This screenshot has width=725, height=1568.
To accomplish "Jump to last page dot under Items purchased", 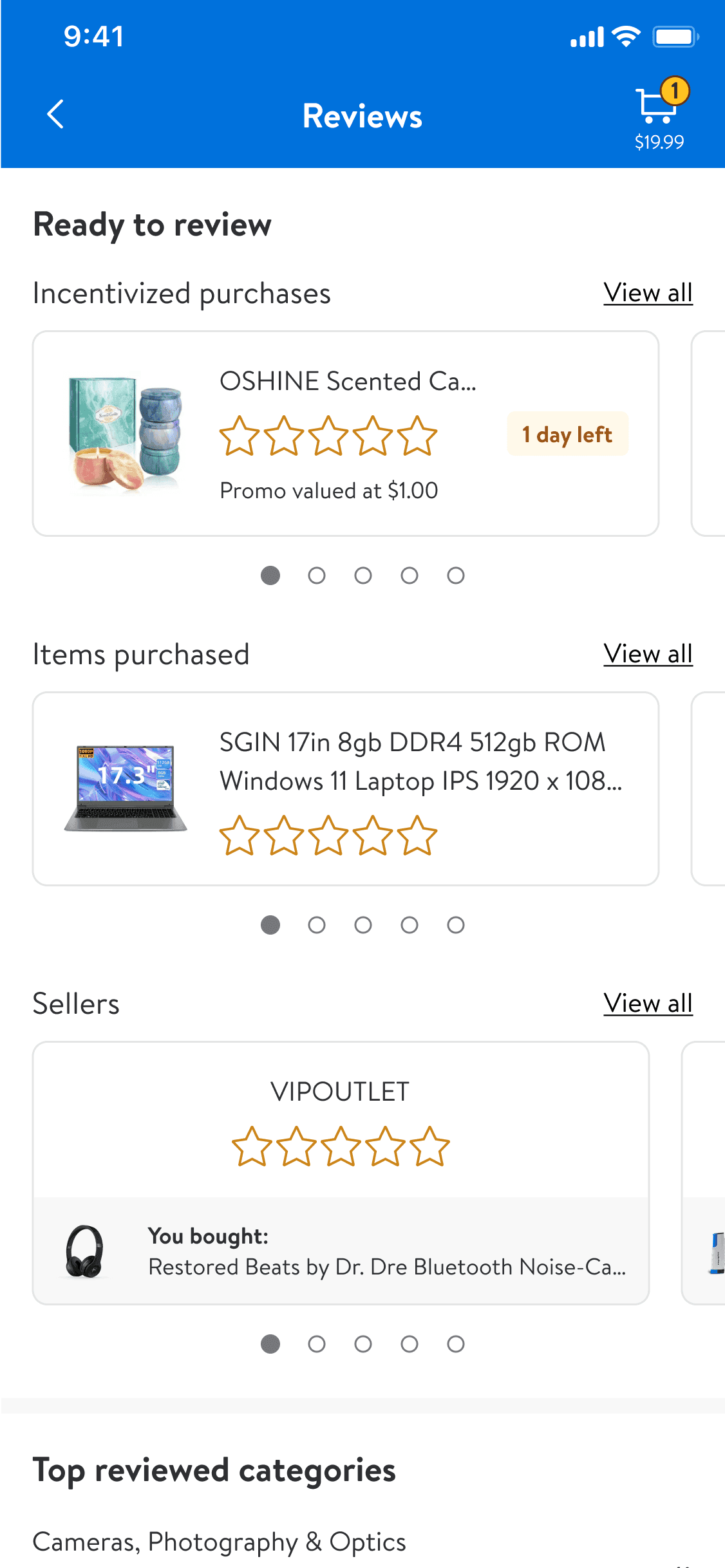I will tap(456, 925).
